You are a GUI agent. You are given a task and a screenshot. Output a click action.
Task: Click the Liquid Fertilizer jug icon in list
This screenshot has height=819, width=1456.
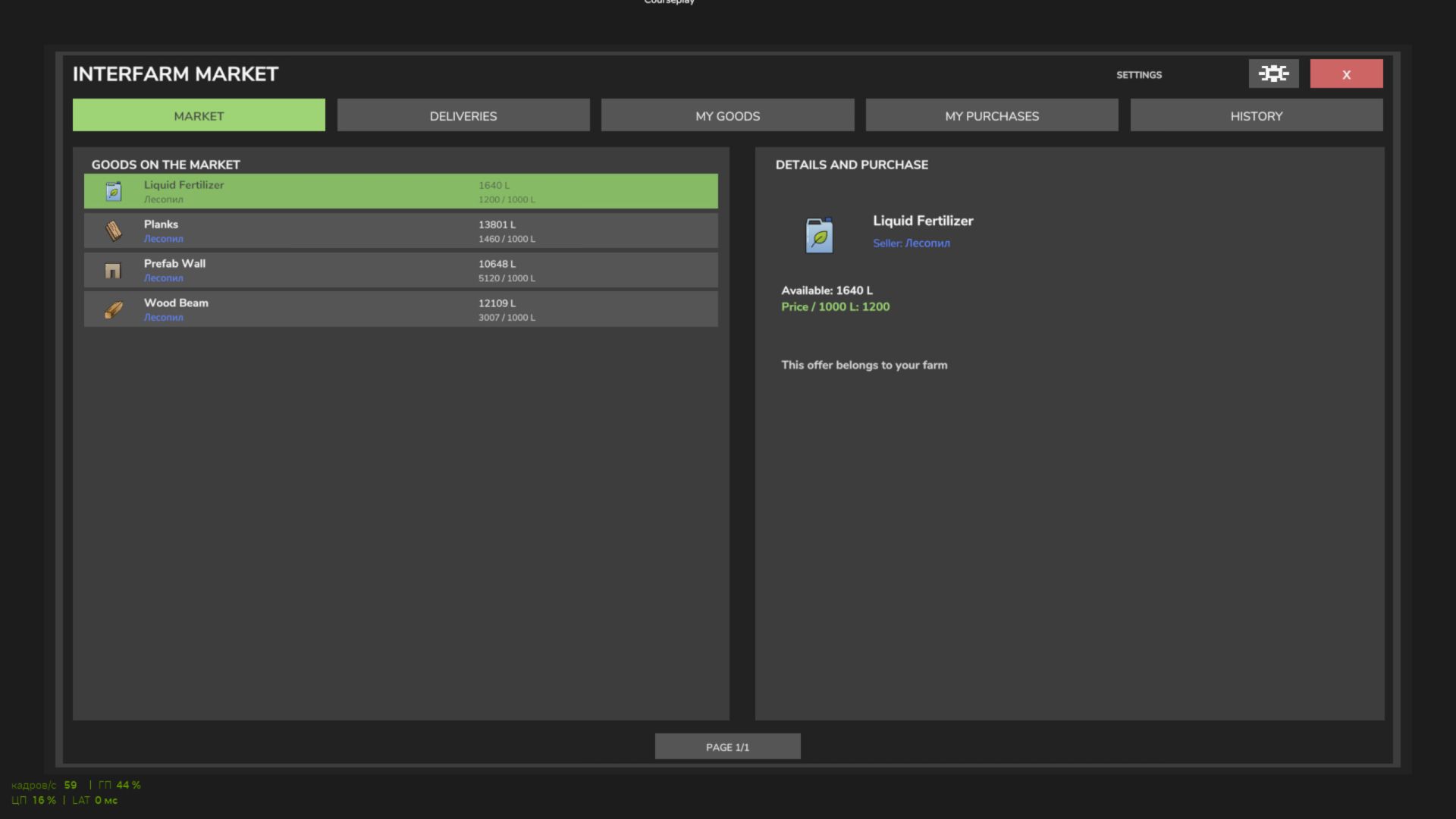click(x=113, y=192)
